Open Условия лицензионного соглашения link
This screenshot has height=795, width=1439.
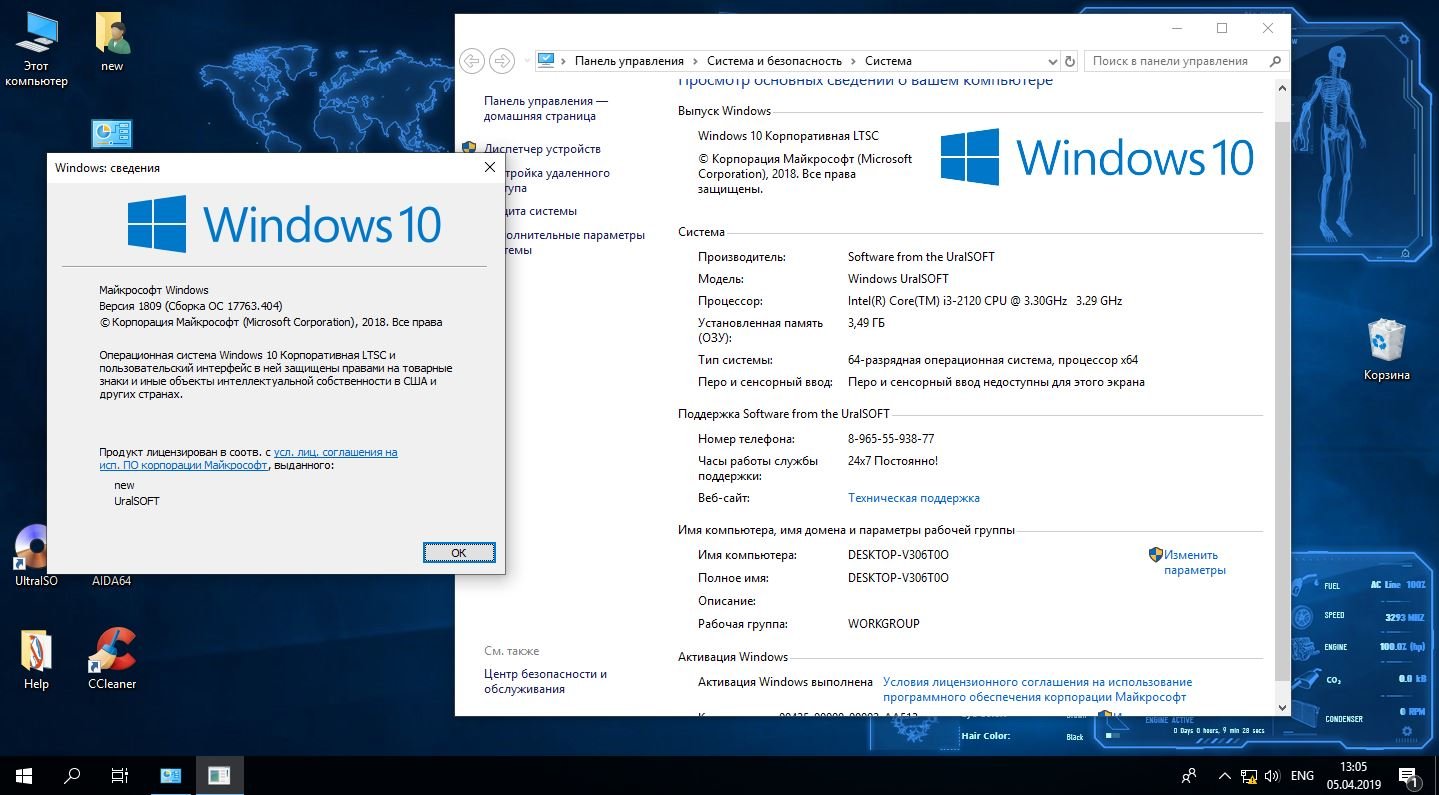click(x=1038, y=689)
